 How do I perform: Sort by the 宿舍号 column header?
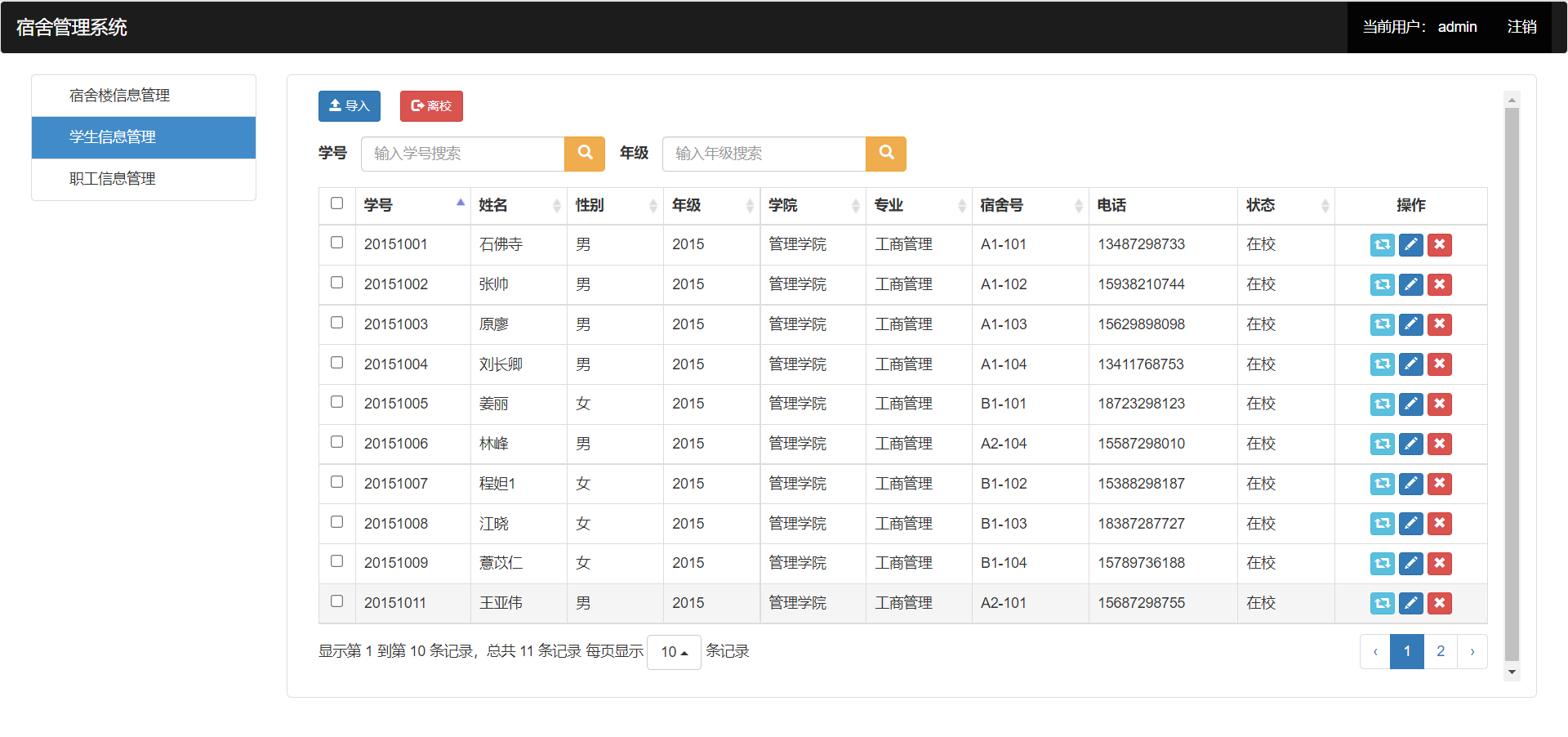click(x=1031, y=205)
